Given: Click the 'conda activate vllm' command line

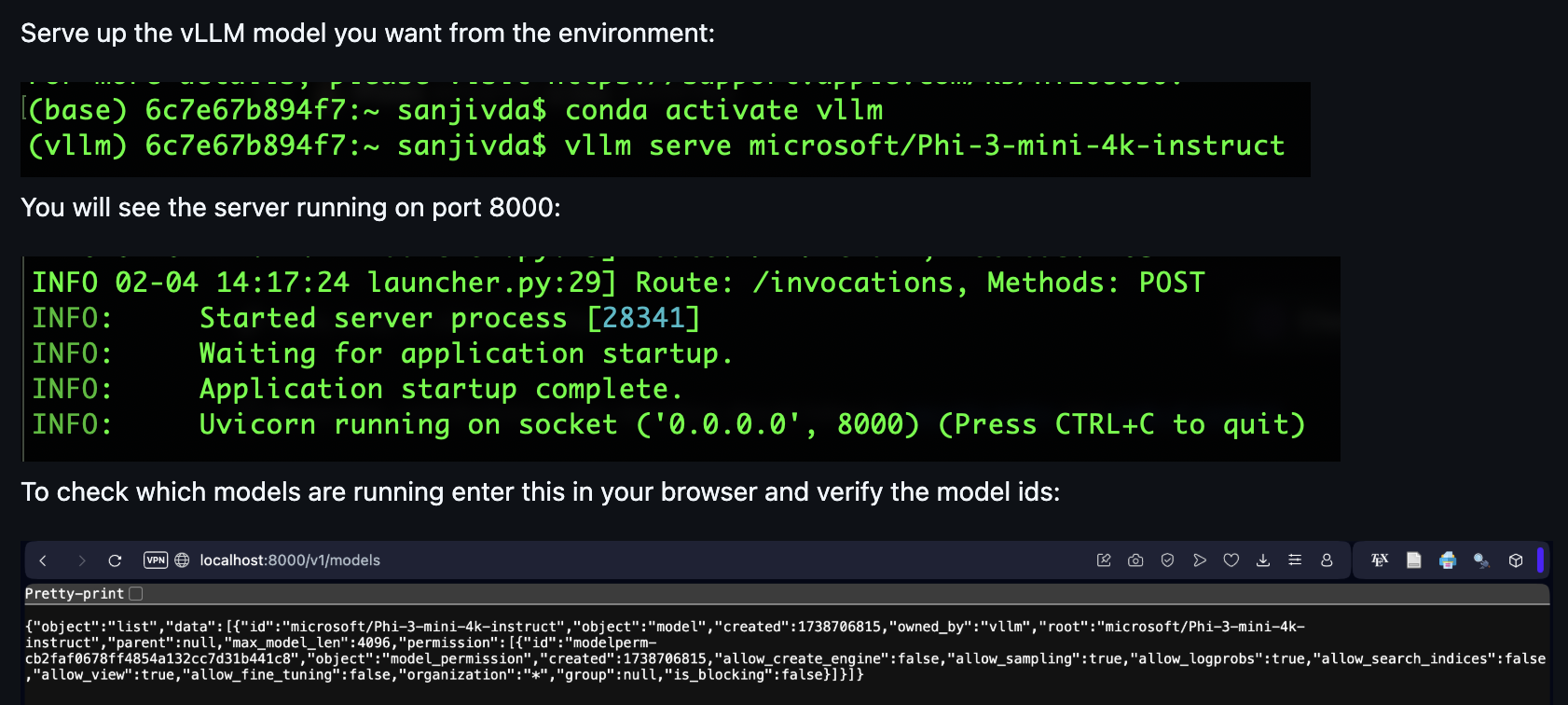Looking at the screenshot, I should [x=724, y=110].
